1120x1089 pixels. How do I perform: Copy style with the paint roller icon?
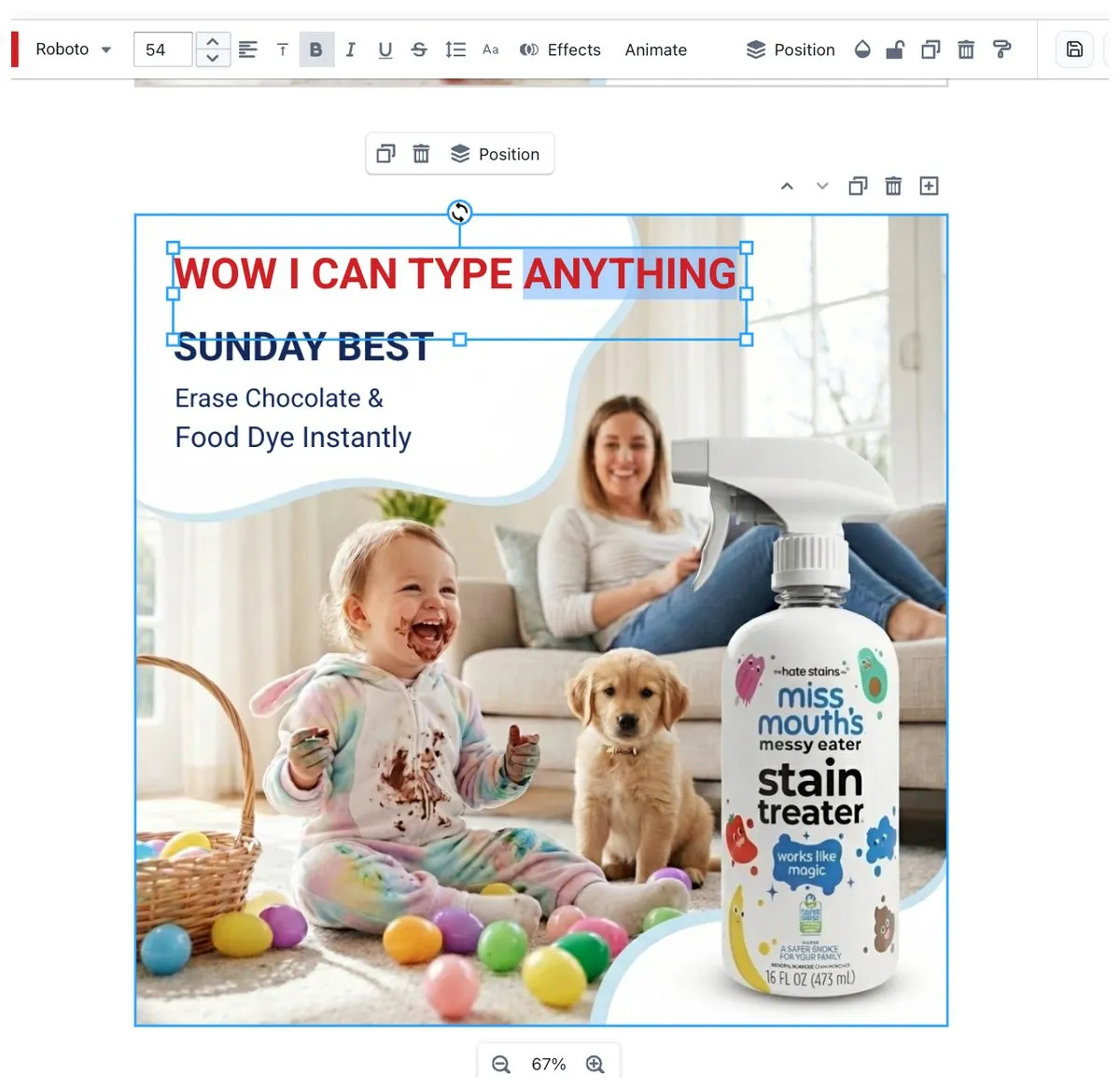tap(1002, 49)
